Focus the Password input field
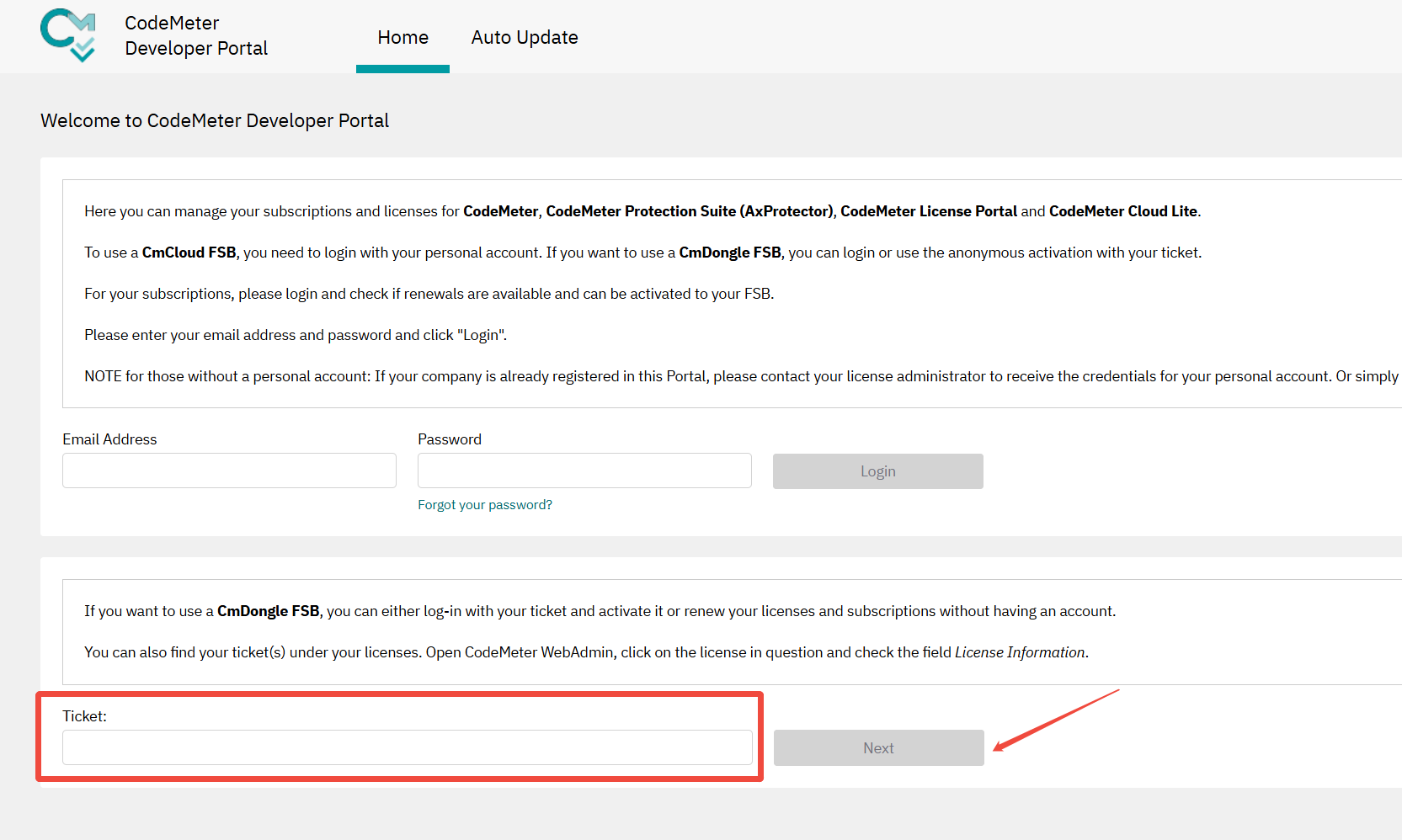Screen dimensions: 1402x840 coord(584,471)
